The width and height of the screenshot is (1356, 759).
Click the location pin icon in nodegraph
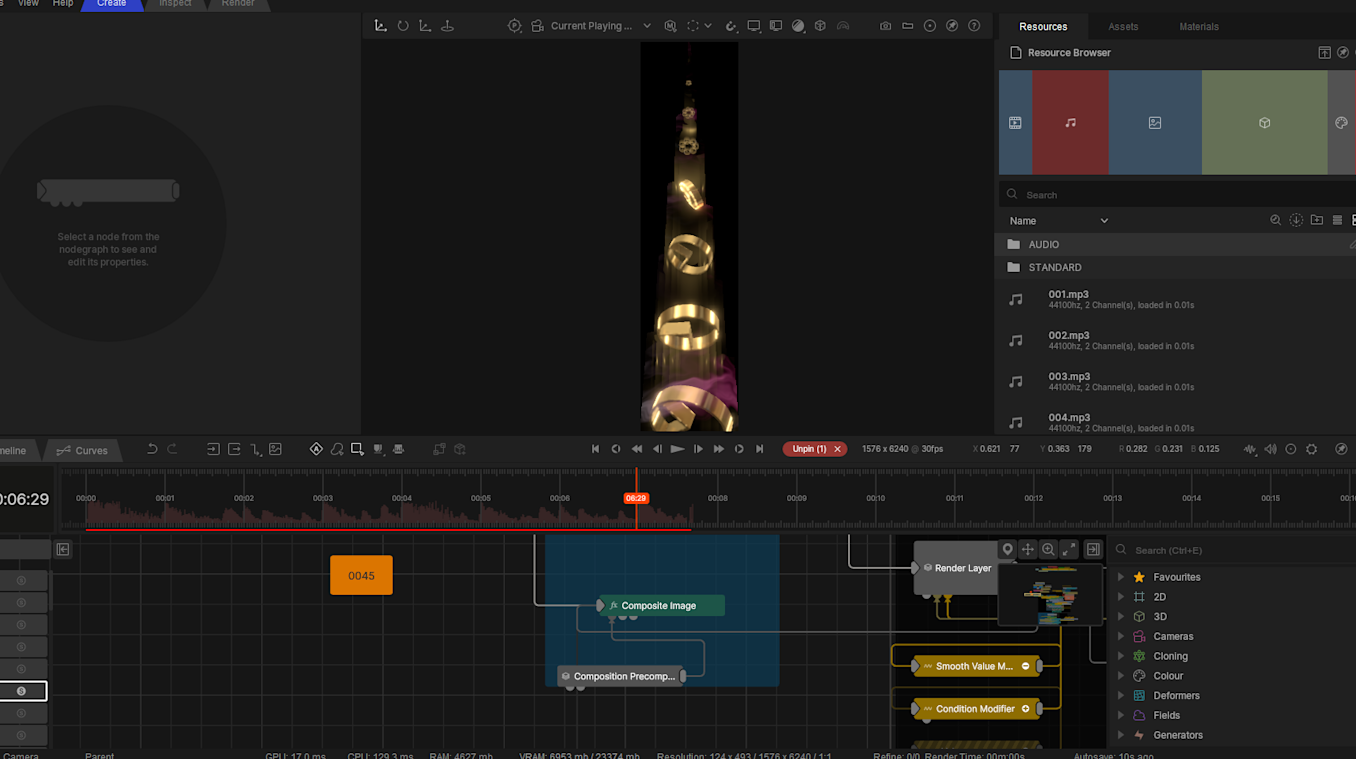point(1007,549)
